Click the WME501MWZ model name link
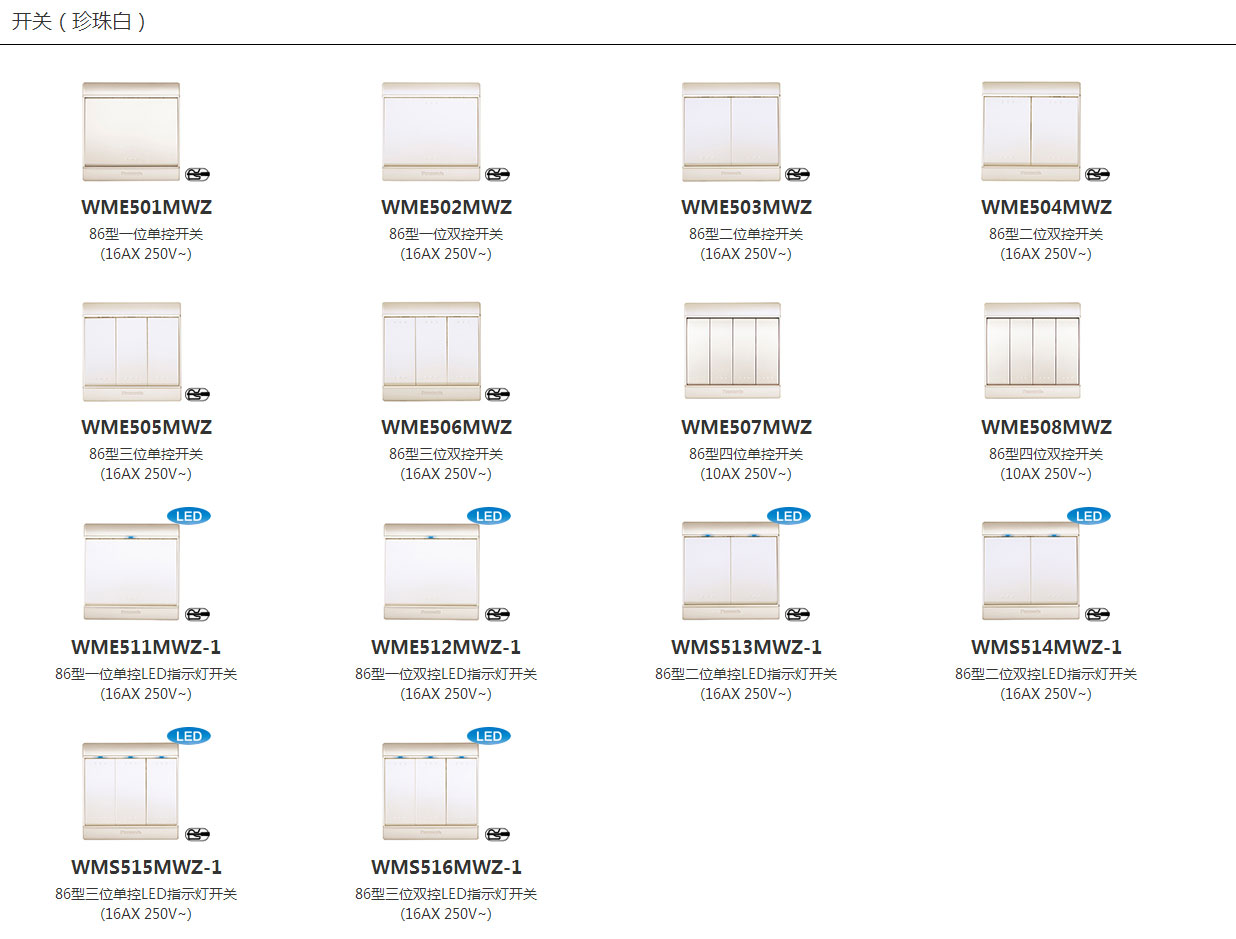The image size is (1236, 939). (x=146, y=207)
